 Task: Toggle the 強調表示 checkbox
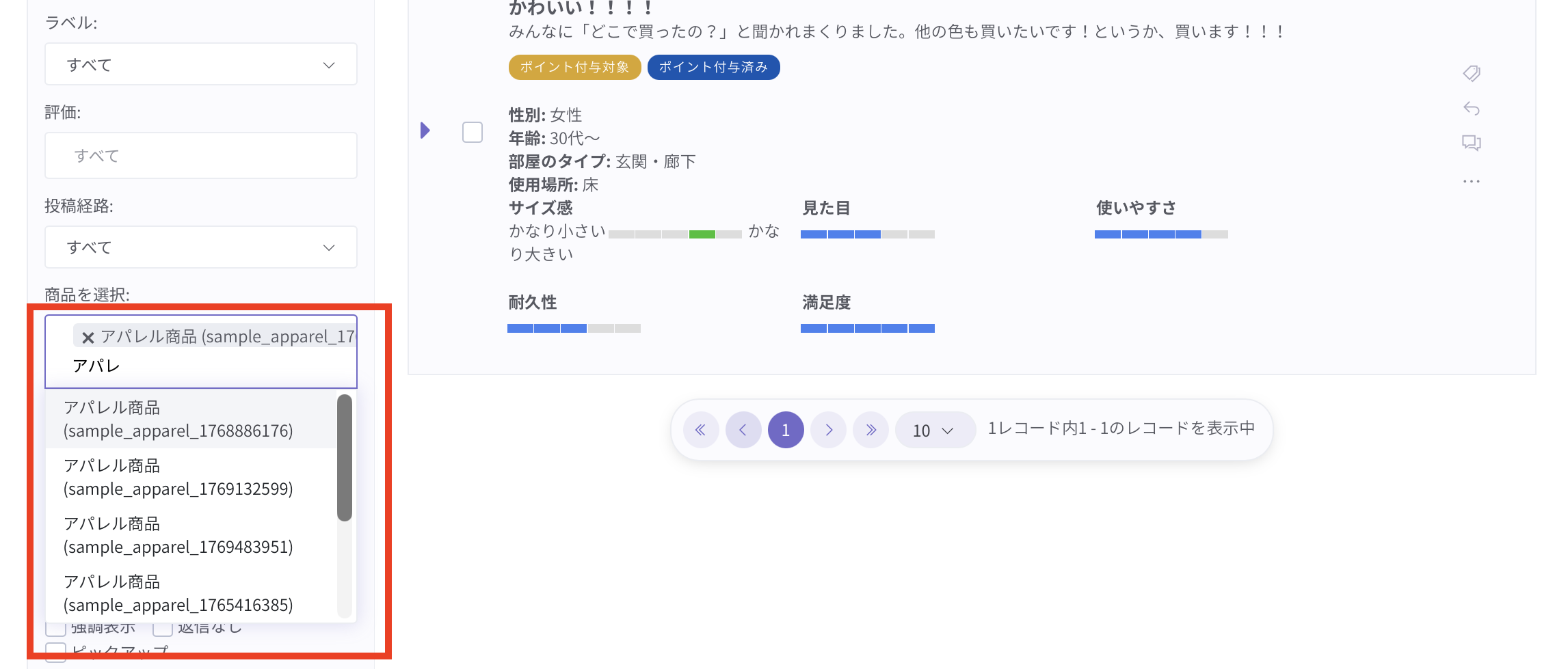(x=56, y=627)
